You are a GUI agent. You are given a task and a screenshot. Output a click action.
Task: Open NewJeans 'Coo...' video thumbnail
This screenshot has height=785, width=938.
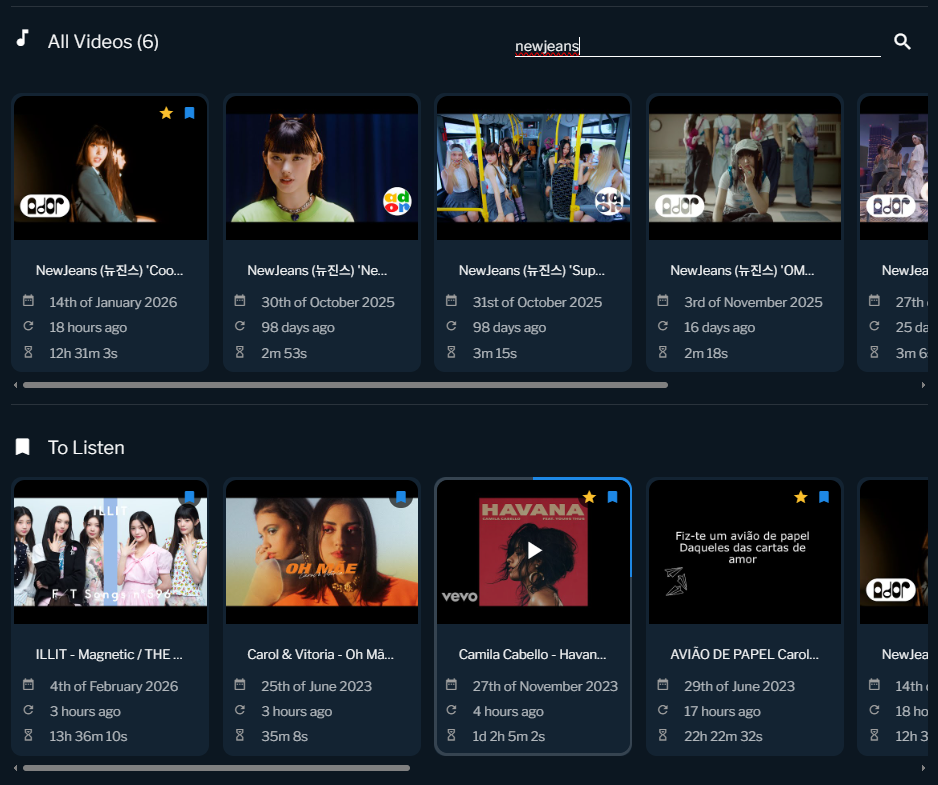point(111,168)
